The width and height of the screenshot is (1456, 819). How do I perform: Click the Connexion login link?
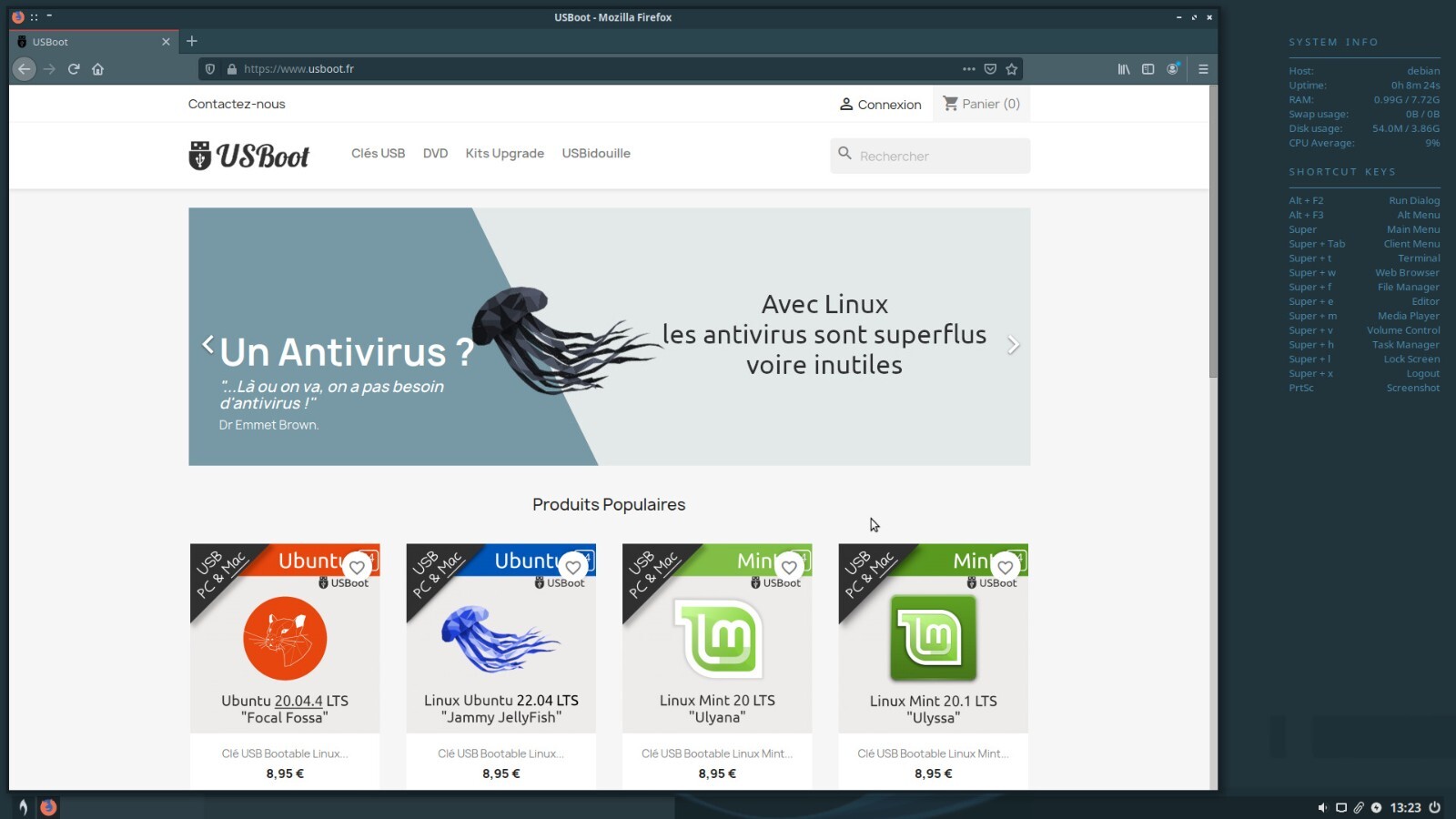click(x=880, y=105)
